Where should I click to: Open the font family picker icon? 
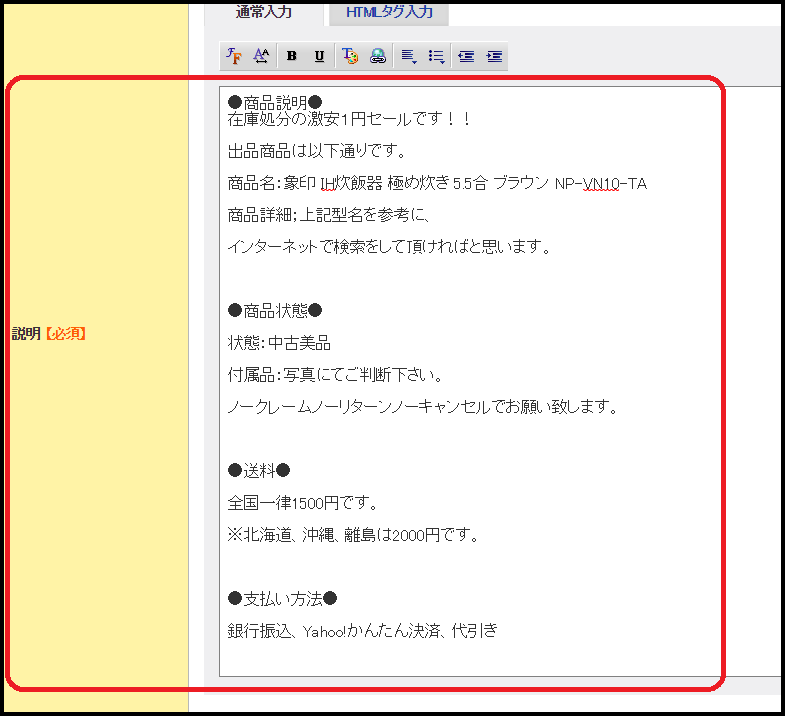[x=234, y=56]
